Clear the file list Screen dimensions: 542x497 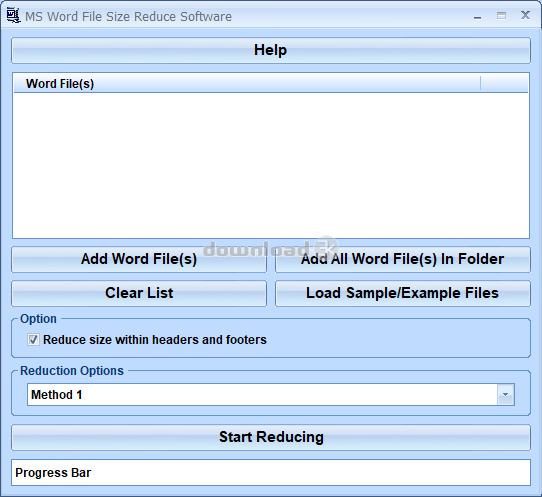coord(139,293)
